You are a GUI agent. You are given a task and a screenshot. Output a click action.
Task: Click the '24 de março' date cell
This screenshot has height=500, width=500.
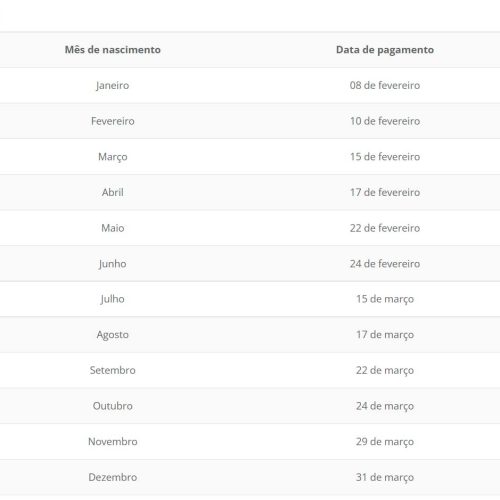[x=385, y=406]
